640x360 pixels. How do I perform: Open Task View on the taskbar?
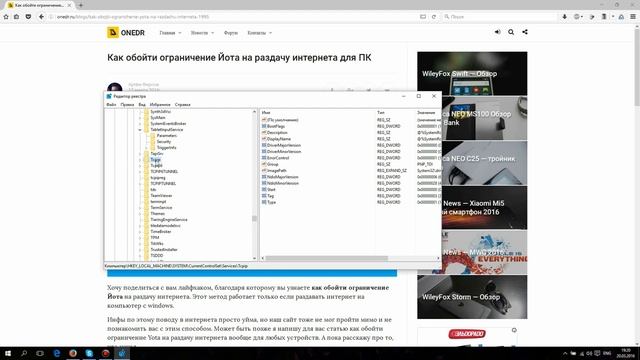(40, 353)
